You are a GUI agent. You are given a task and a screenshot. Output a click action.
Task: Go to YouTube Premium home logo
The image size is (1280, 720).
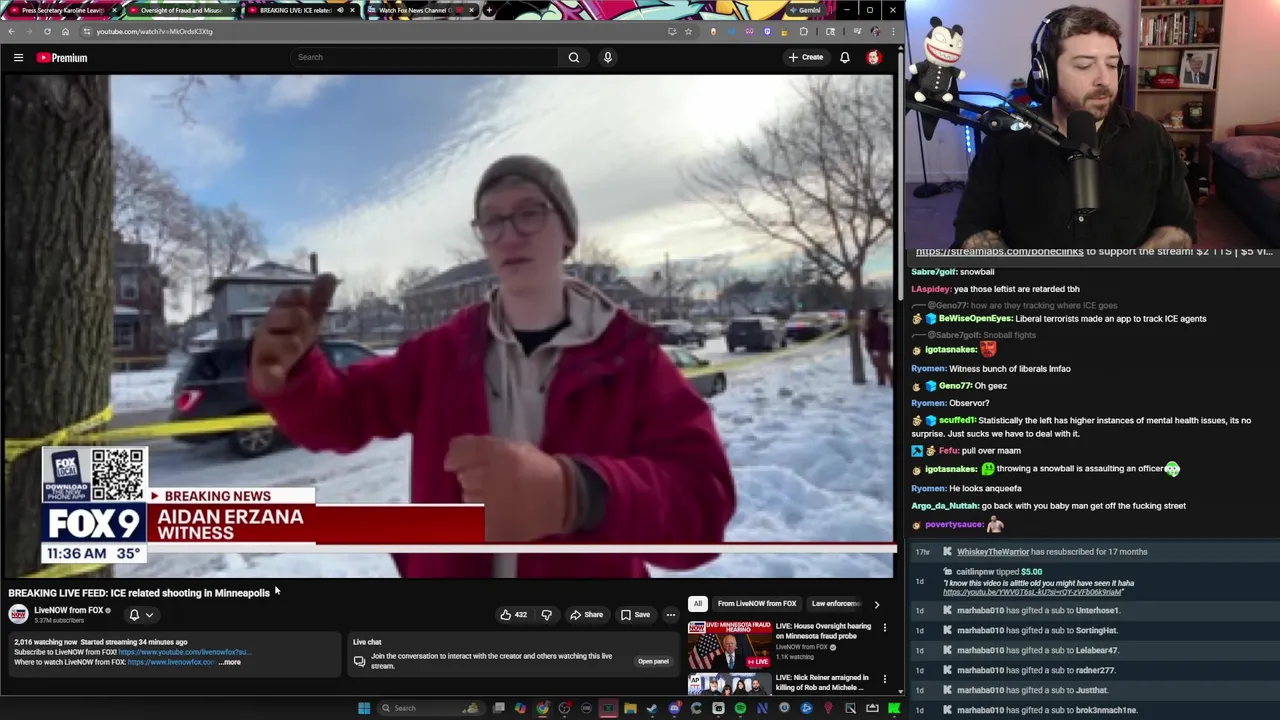pos(62,58)
